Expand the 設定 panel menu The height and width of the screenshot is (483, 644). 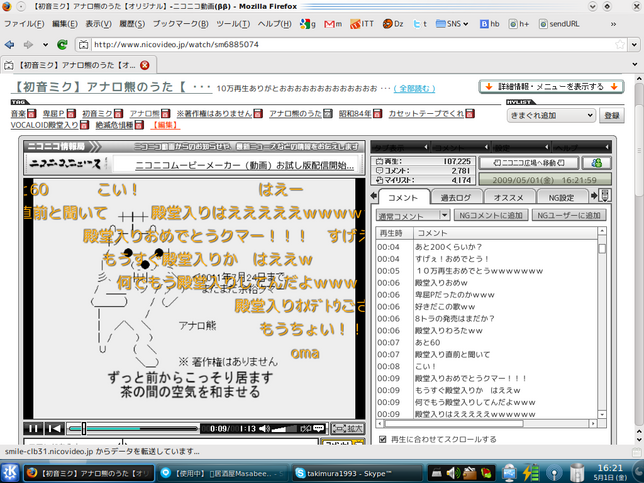click(520, 147)
